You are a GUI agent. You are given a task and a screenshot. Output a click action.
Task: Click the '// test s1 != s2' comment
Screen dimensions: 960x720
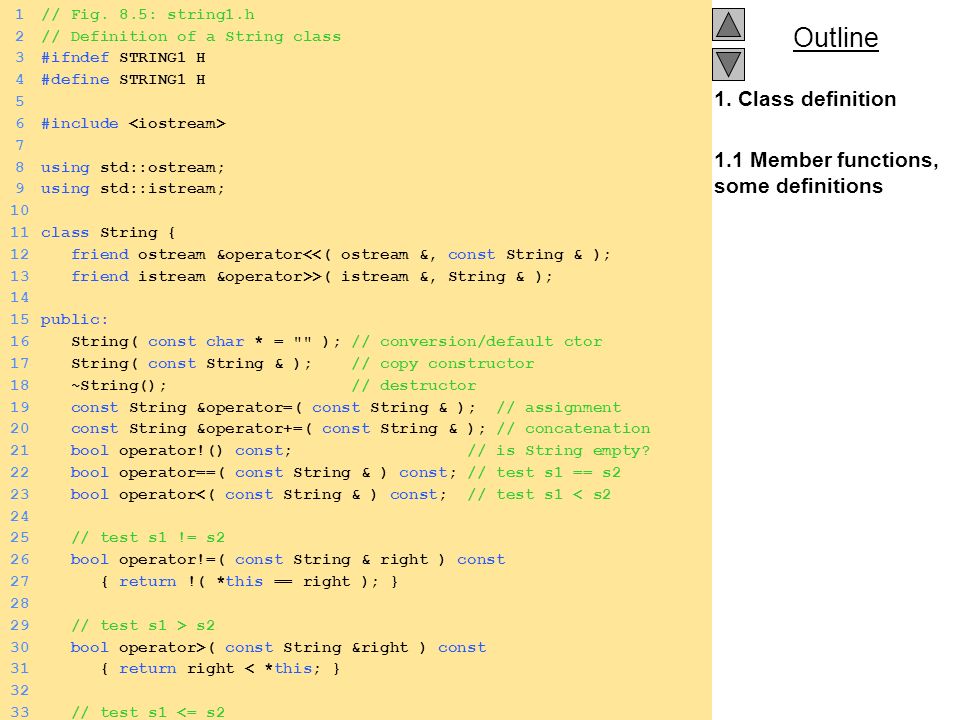point(148,538)
